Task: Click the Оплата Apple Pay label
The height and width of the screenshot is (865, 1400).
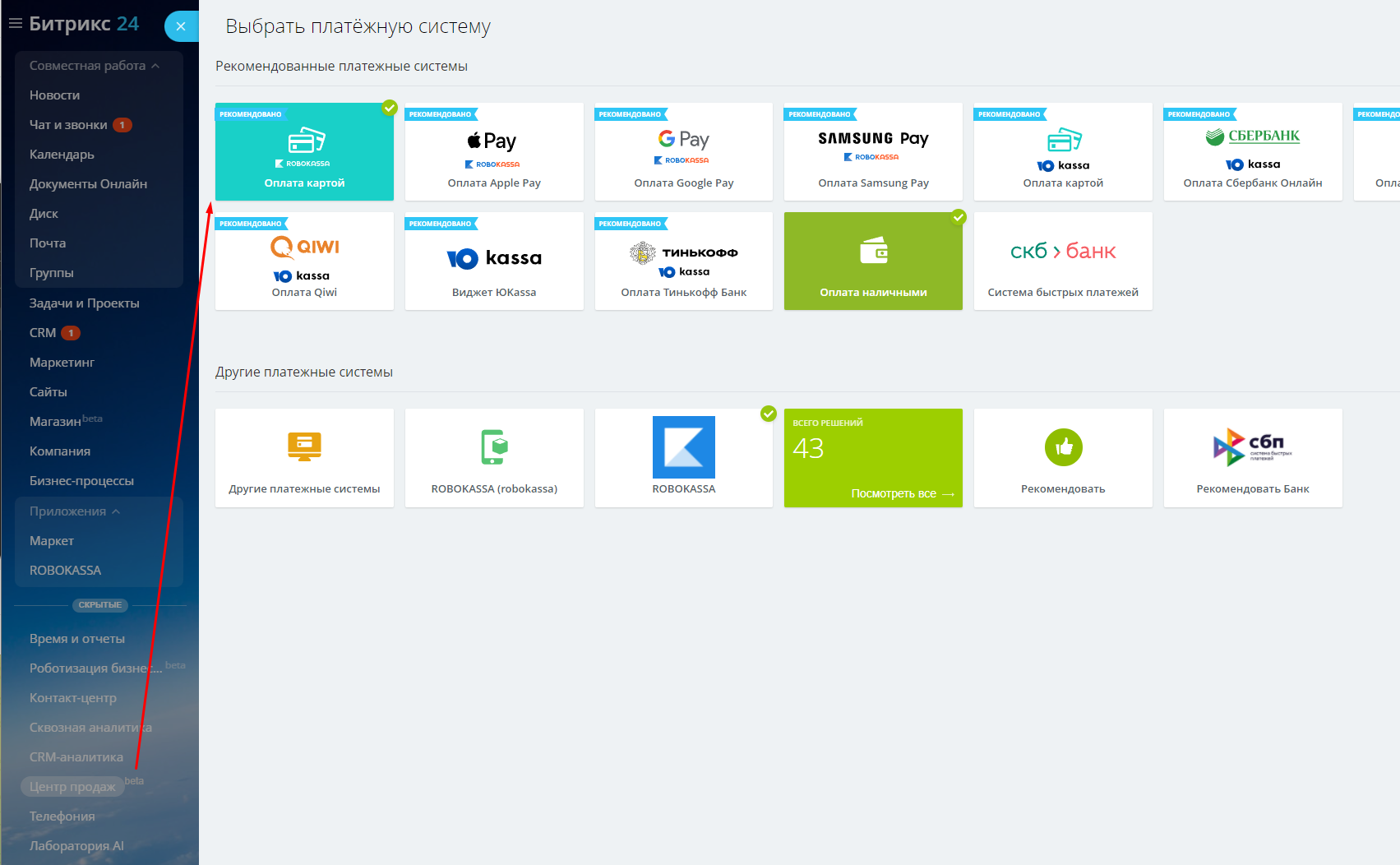Action: [494, 183]
